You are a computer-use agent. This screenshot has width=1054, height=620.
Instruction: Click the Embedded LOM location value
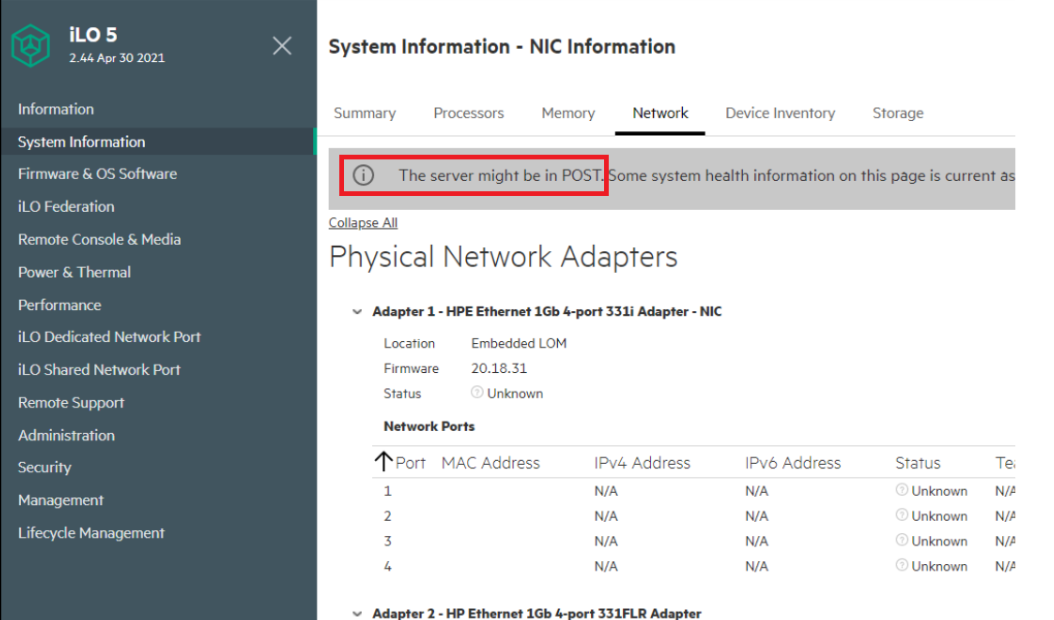519,344
